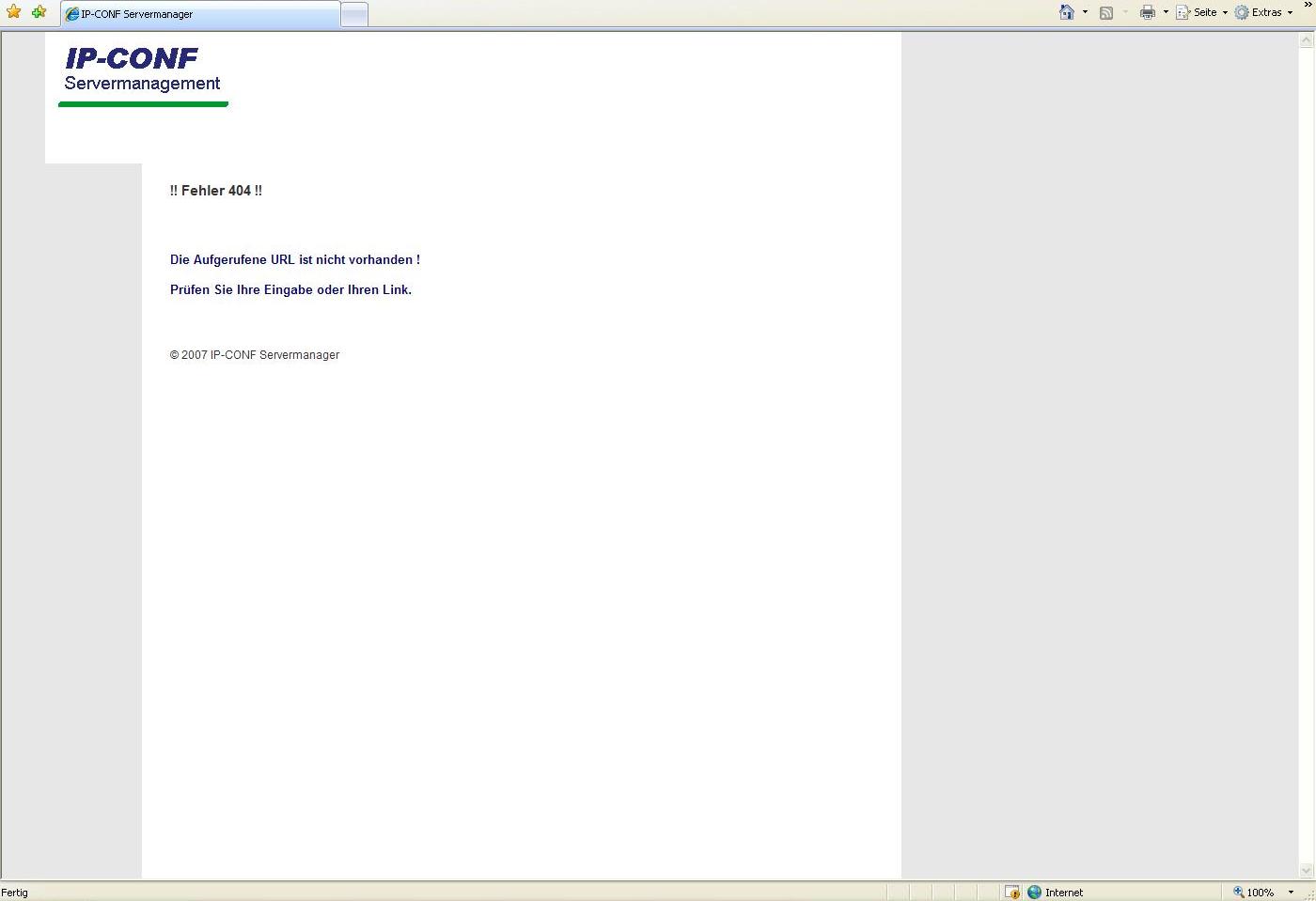Click the RSS feeds icon
Screen dimensions: 1316x901
1106,12
